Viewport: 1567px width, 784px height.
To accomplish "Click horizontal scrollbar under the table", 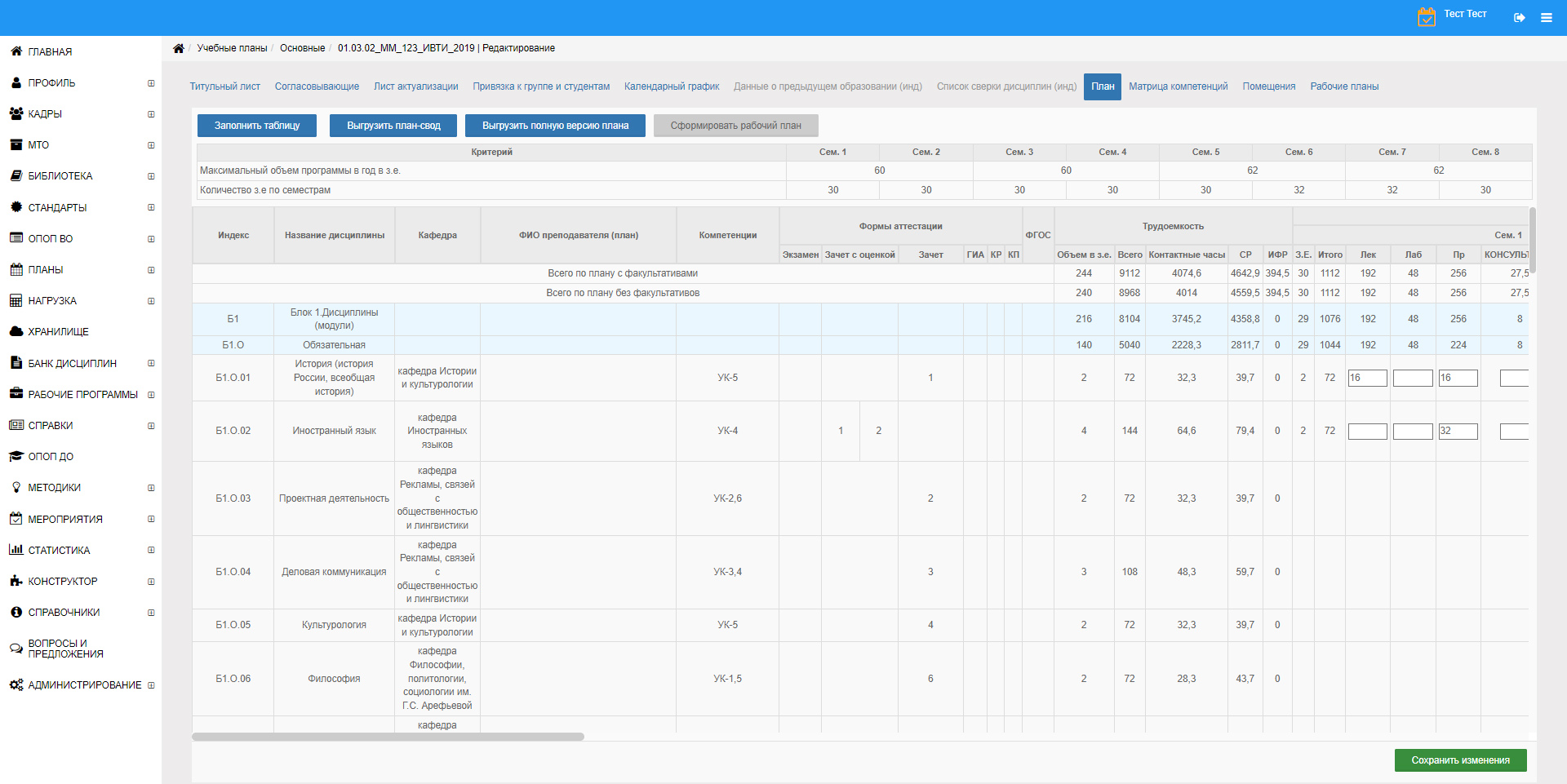I will [x=388, y=737].
